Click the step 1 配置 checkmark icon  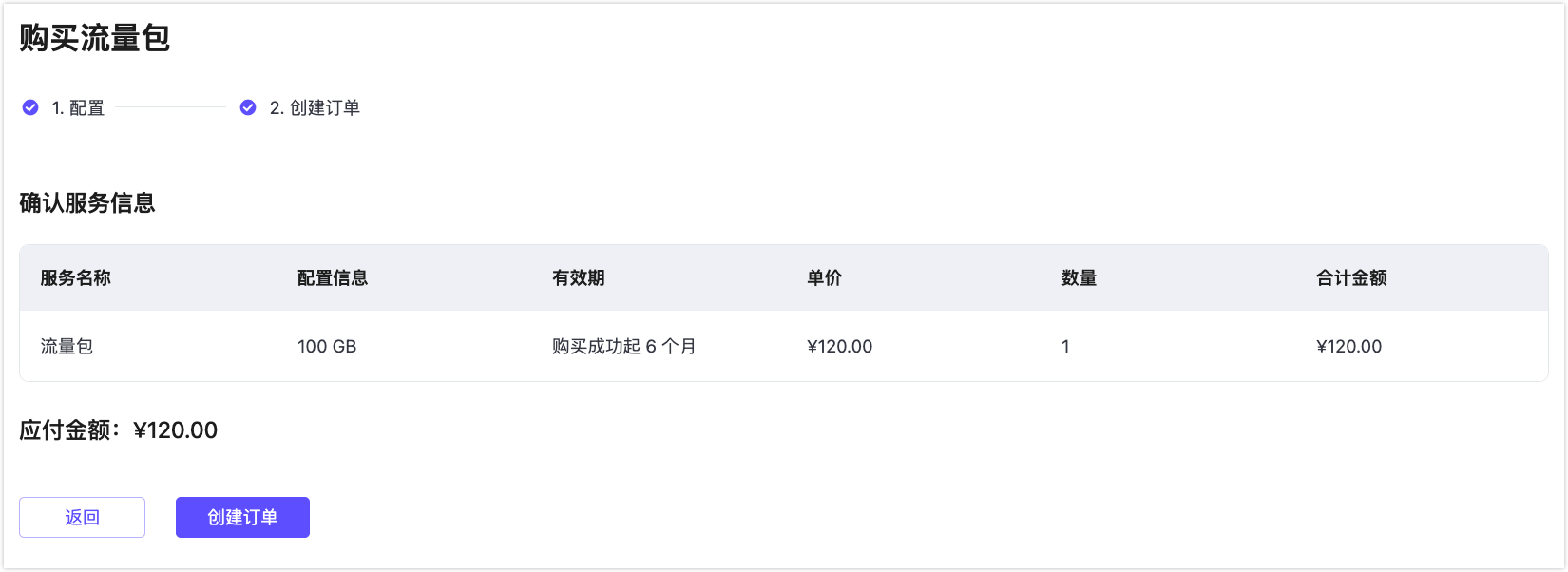pos(30,107)
